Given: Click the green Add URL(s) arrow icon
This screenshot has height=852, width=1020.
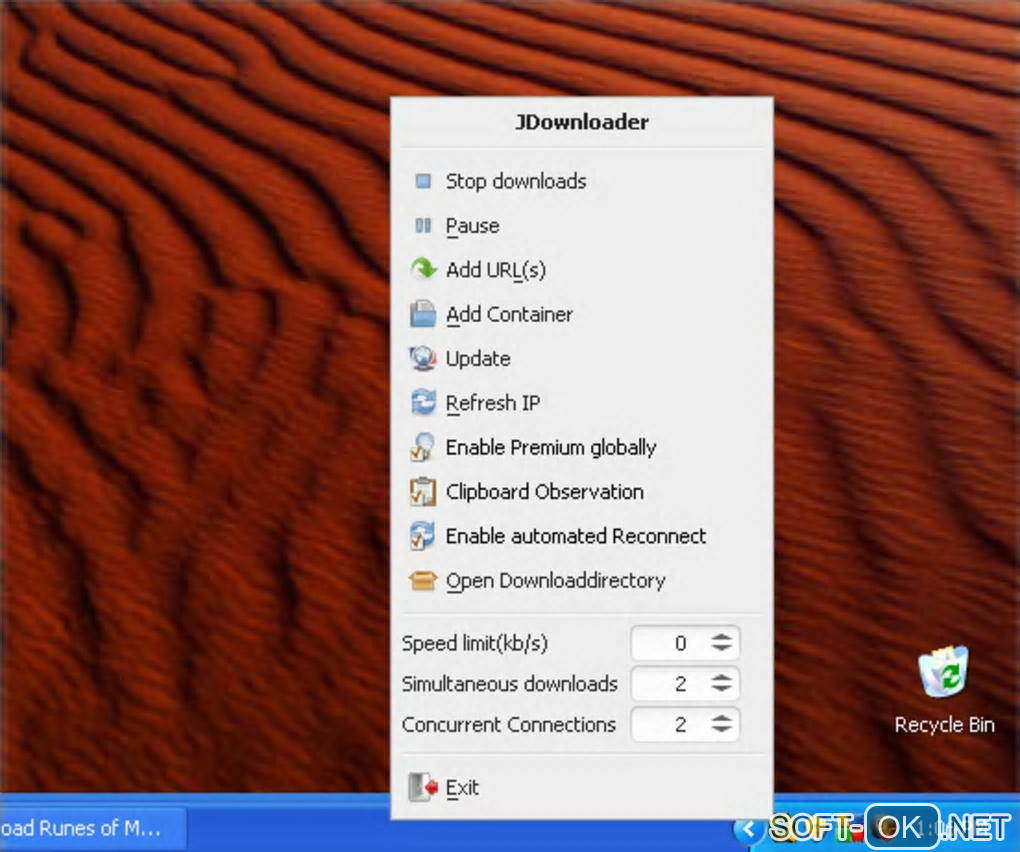Looking at the screenshot, I should tap(423, 269).
